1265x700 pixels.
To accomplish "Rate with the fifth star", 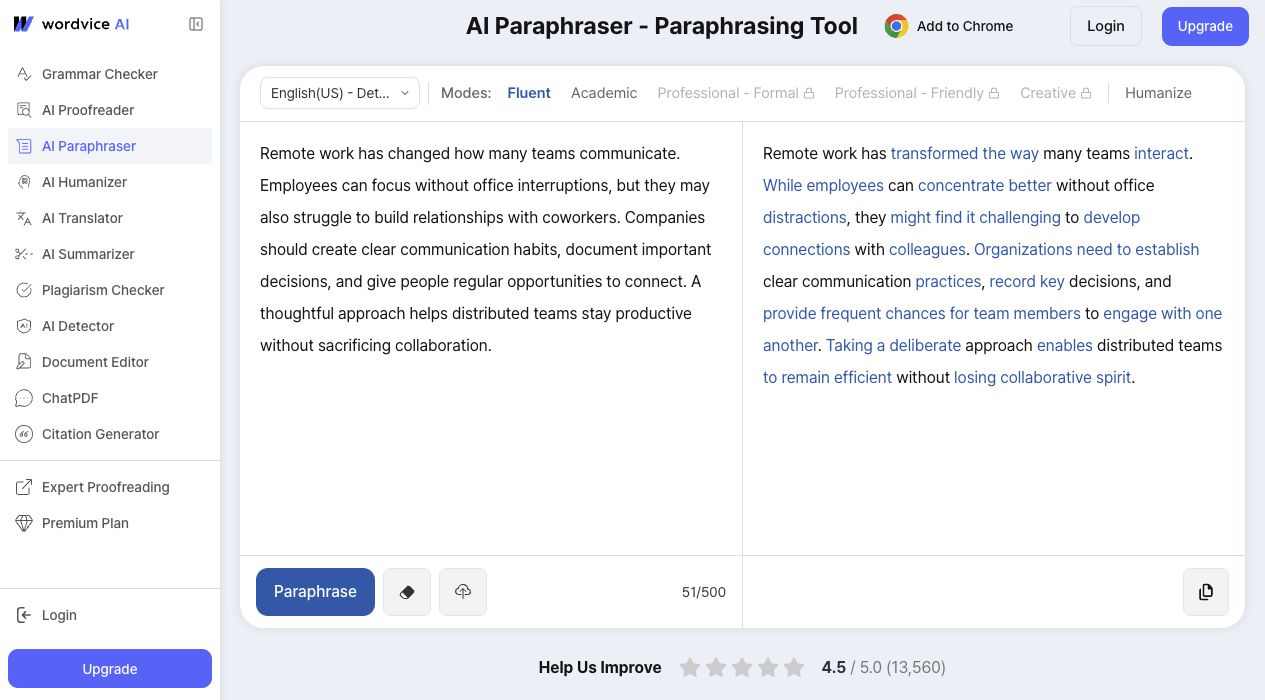I will pyautogui.click(x=794, y=667).
